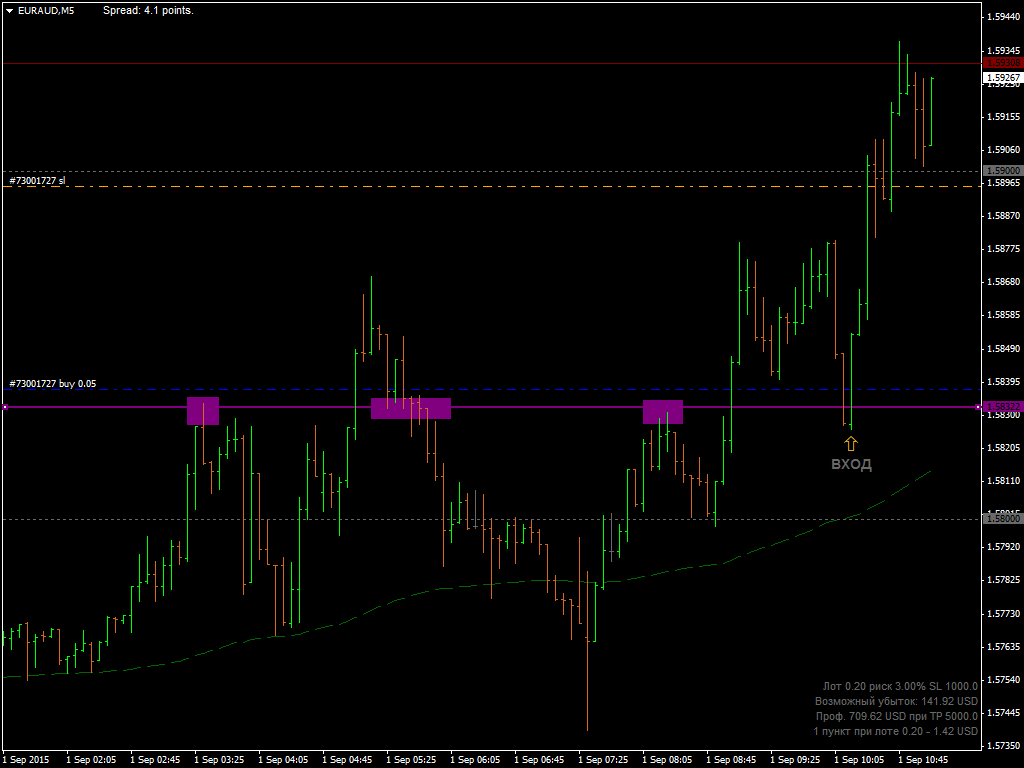Click the 1.58585 price scale value
Screen dimensions: 1024x768
pyautogui.click(x=1004, y=315)
